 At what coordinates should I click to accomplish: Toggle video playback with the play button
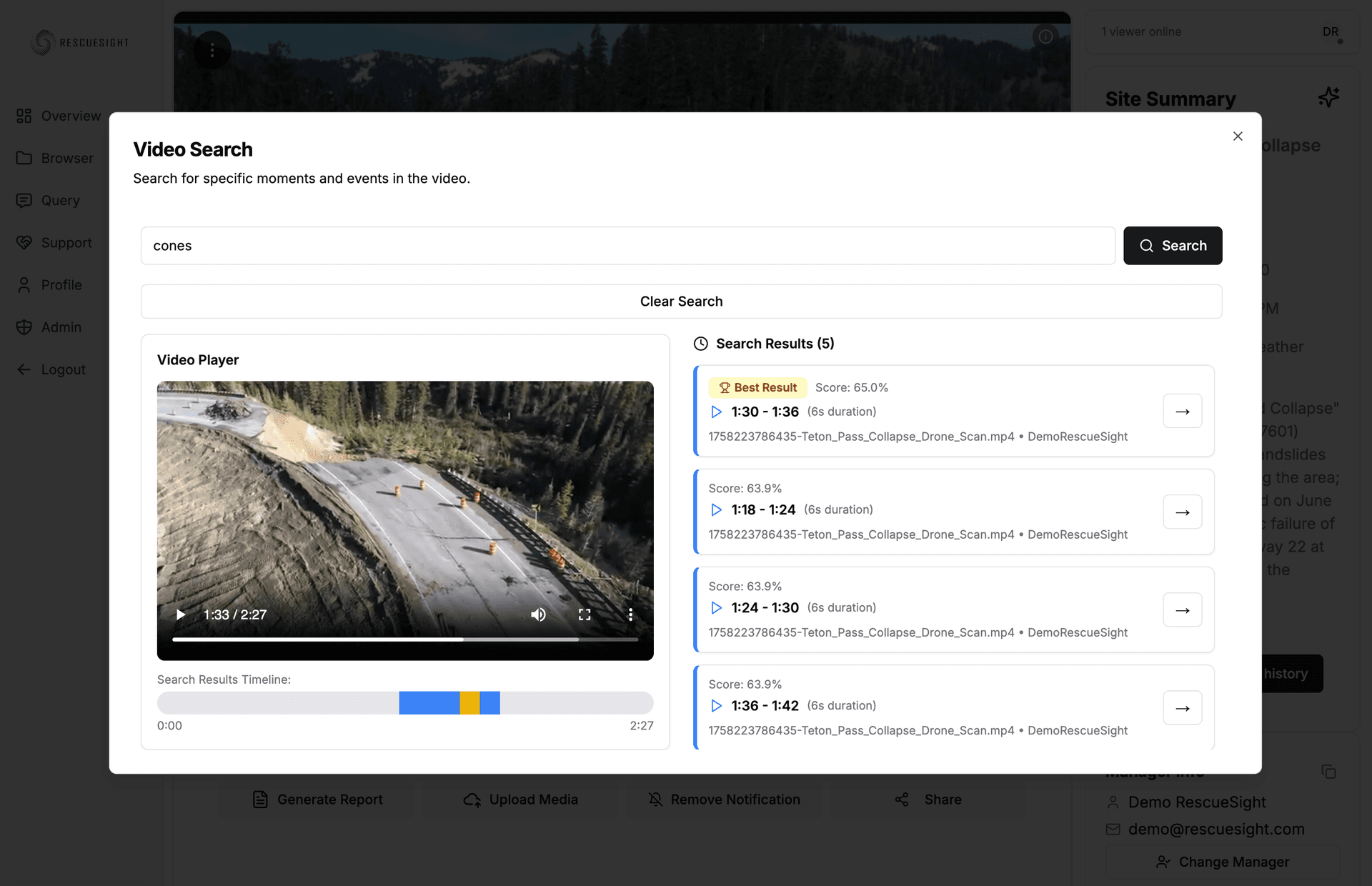[180, 614]
